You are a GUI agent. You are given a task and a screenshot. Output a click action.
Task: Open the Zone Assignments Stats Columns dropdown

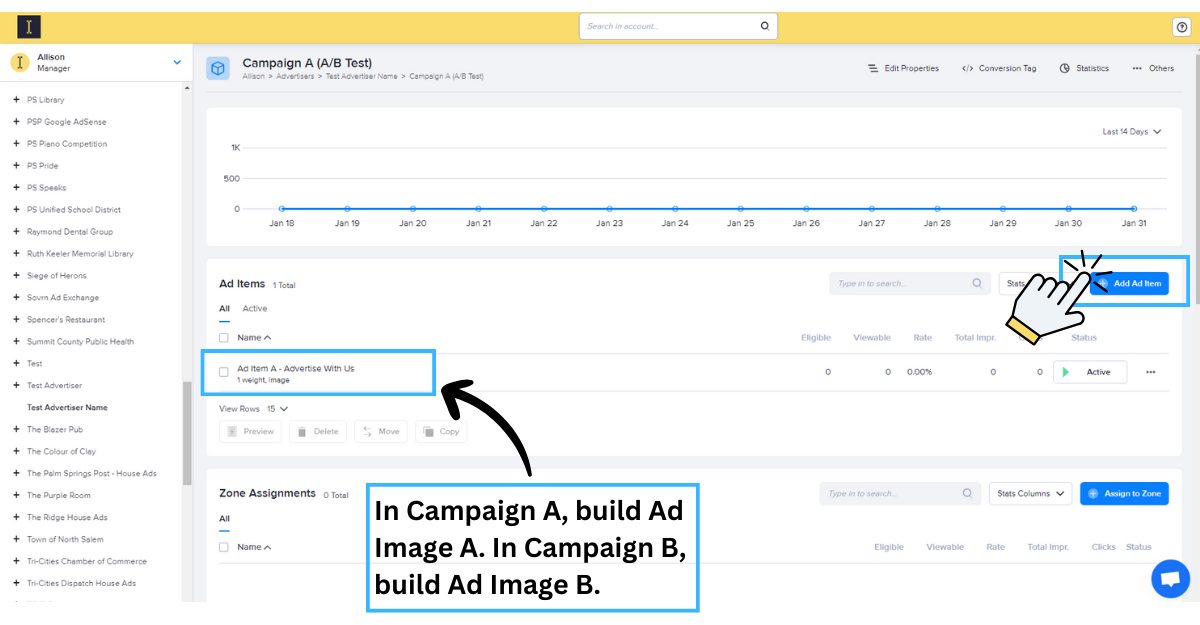coord(1029,493)
